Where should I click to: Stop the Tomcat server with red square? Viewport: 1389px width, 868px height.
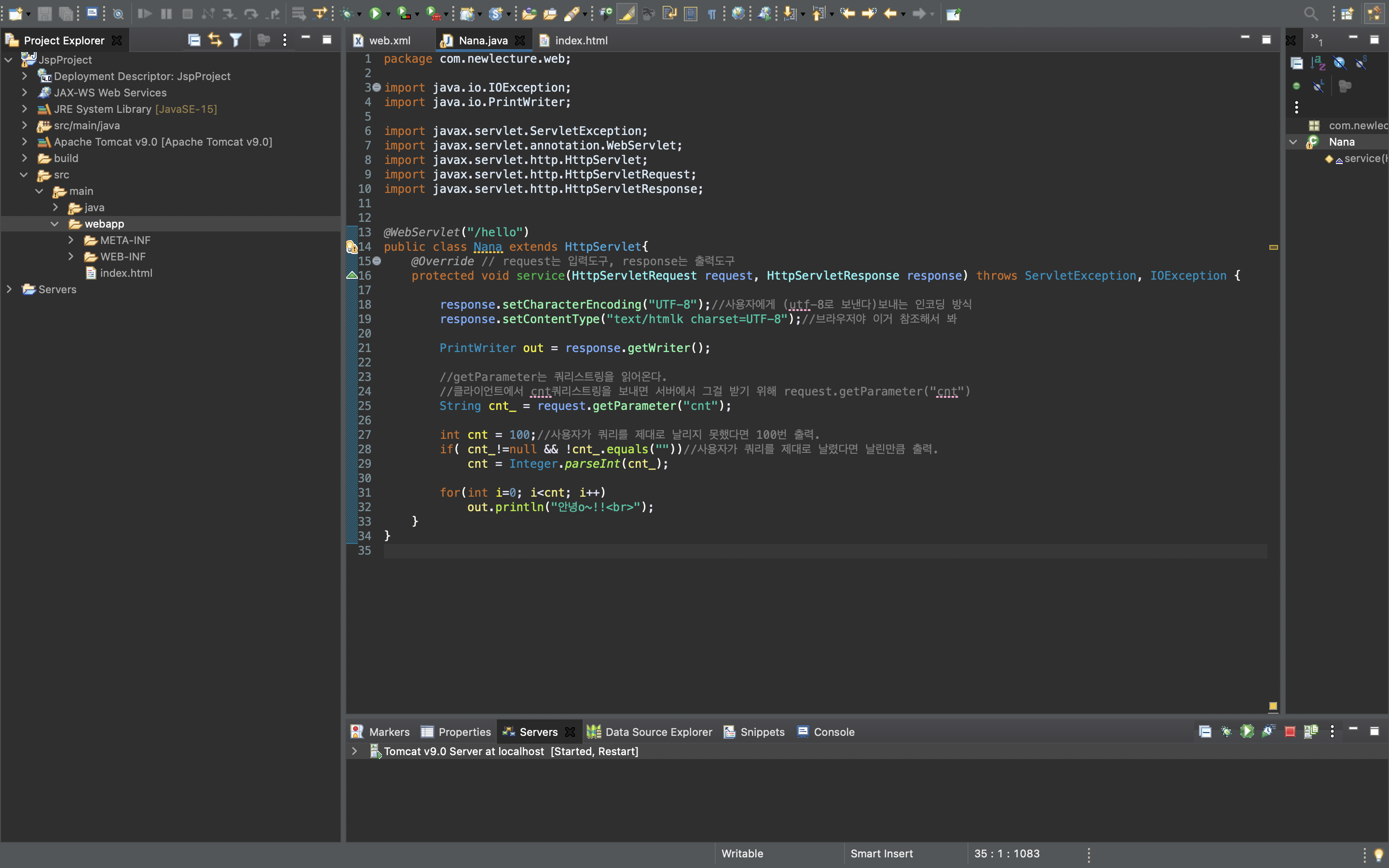1290,732
